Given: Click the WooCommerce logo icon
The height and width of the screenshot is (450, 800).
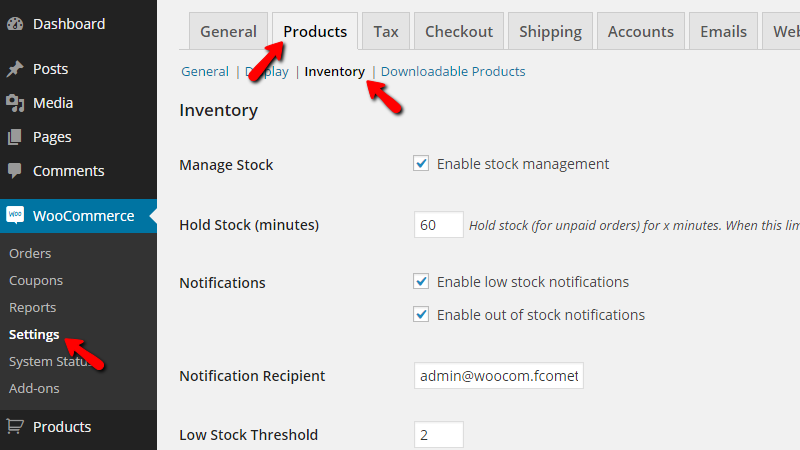Looking at the screenshot, I should tap(15, 215).
